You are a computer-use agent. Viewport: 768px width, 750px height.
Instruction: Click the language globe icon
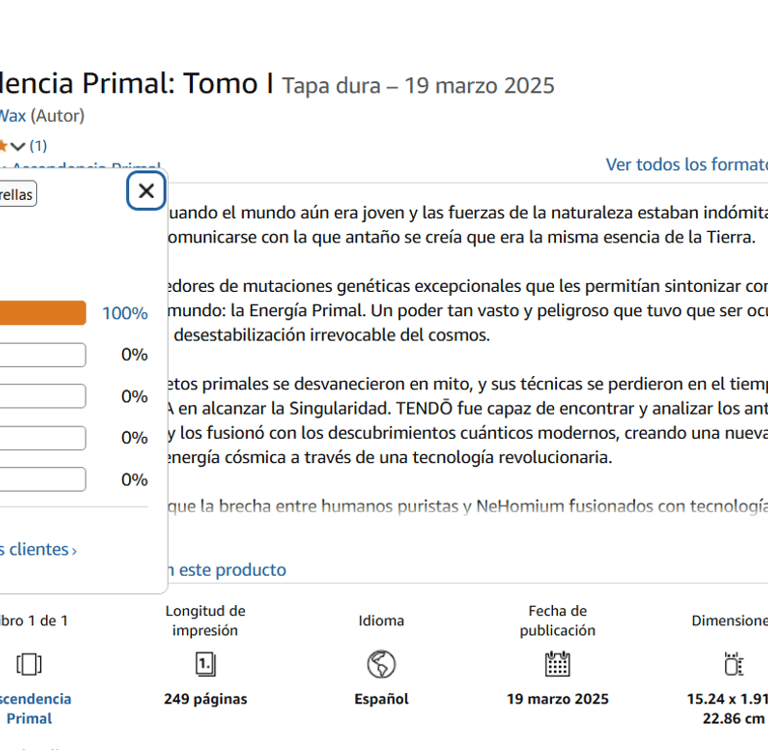pyautogui.click(x=381, y=664)
